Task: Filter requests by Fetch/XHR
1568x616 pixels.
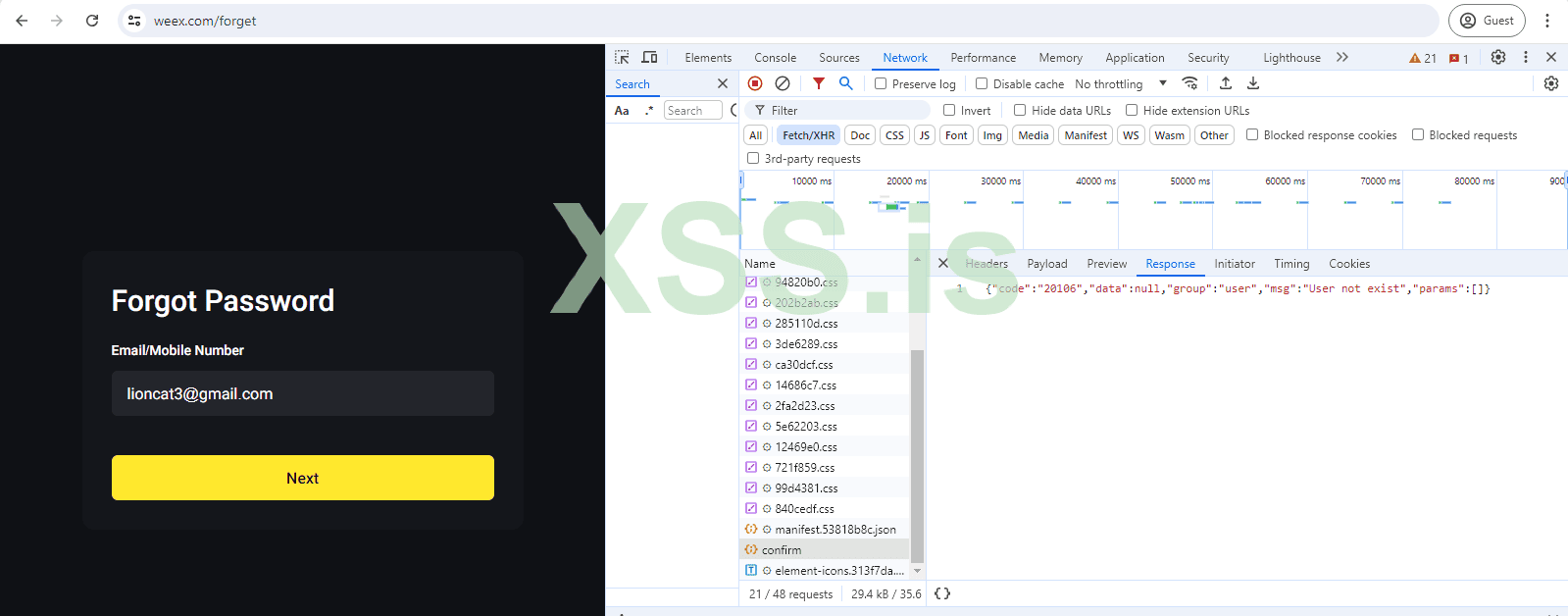Action: (x=809, y=135)
